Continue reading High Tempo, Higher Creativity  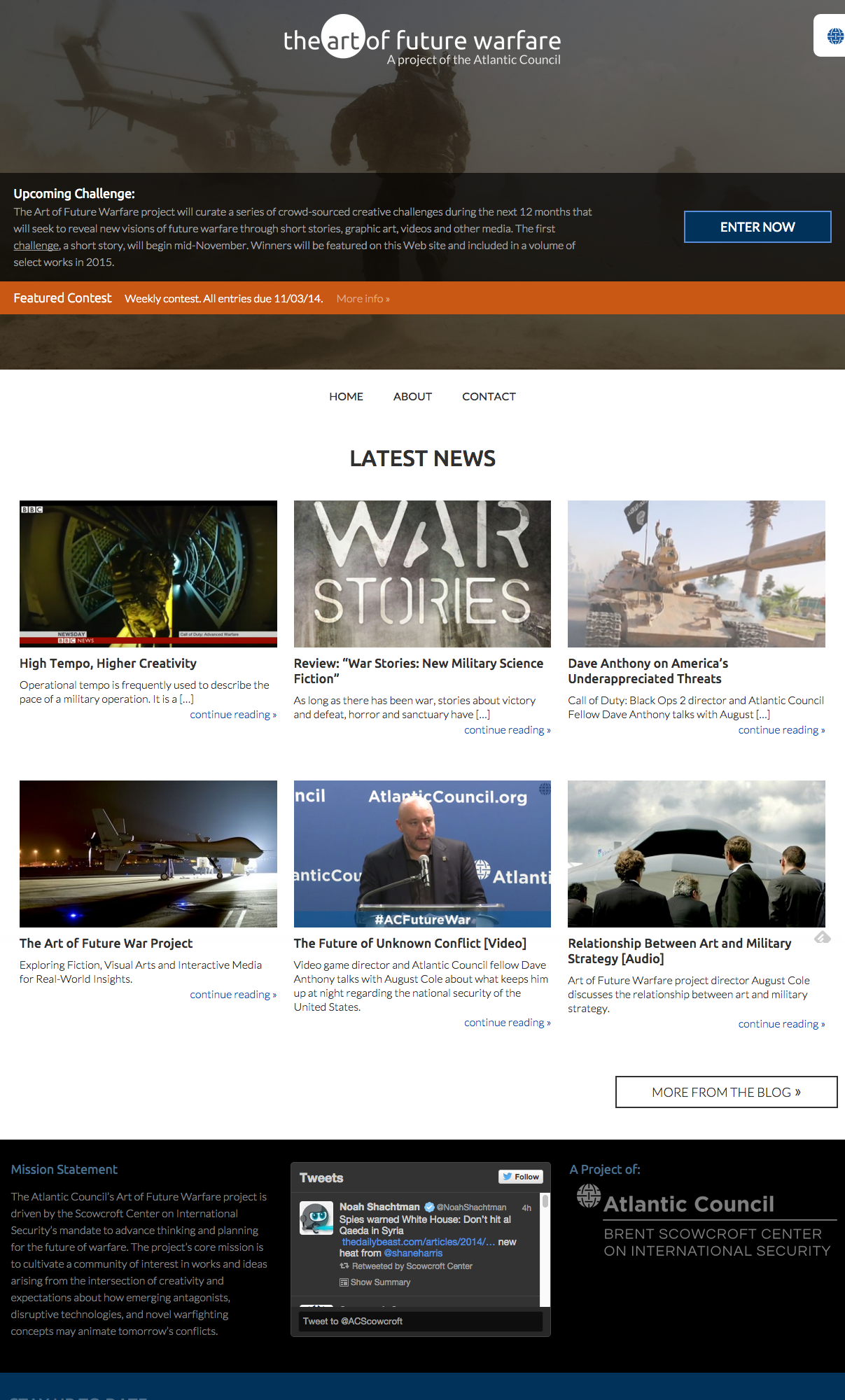(x=233, y=715)
